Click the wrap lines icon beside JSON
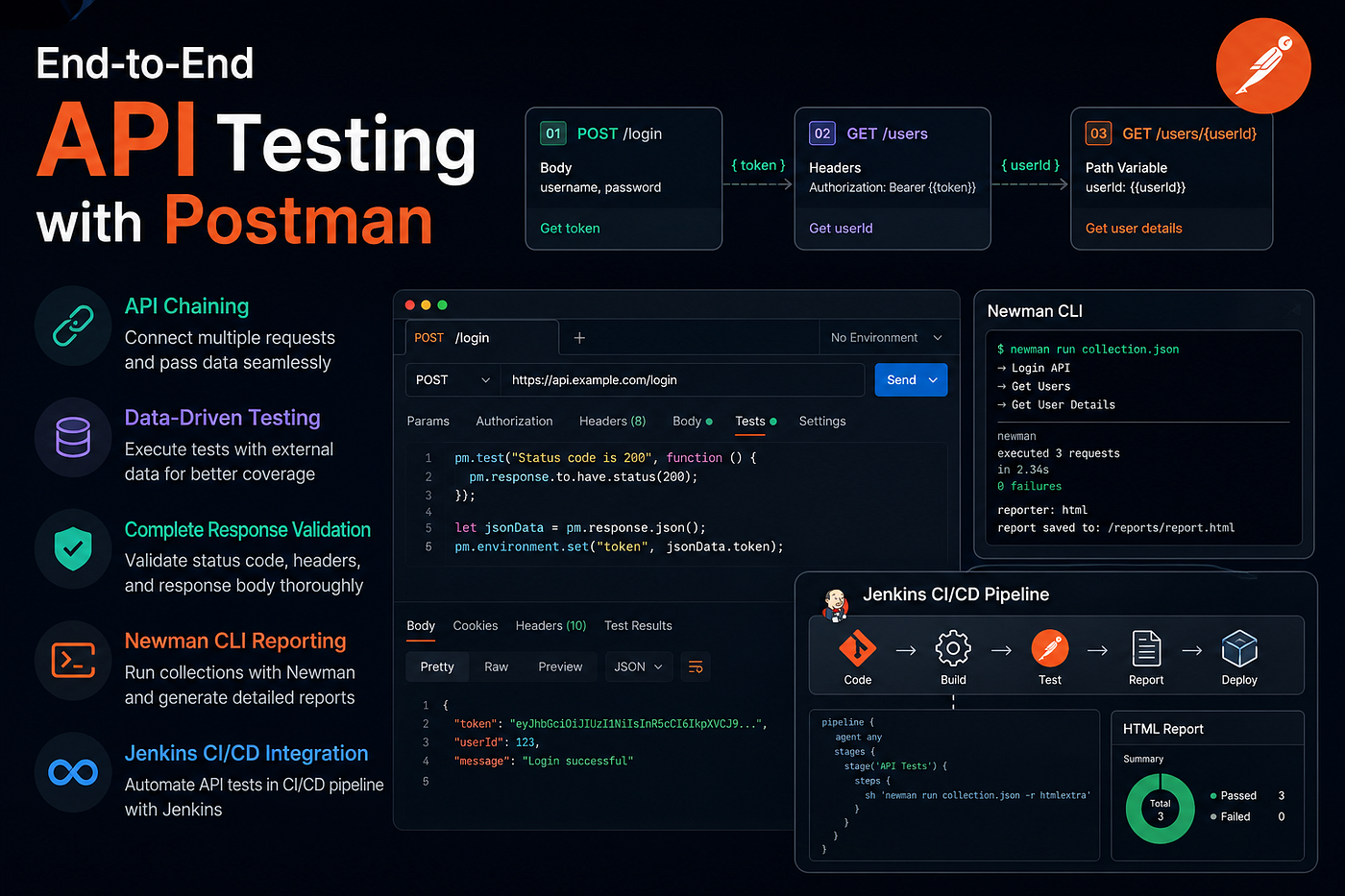 696,666
